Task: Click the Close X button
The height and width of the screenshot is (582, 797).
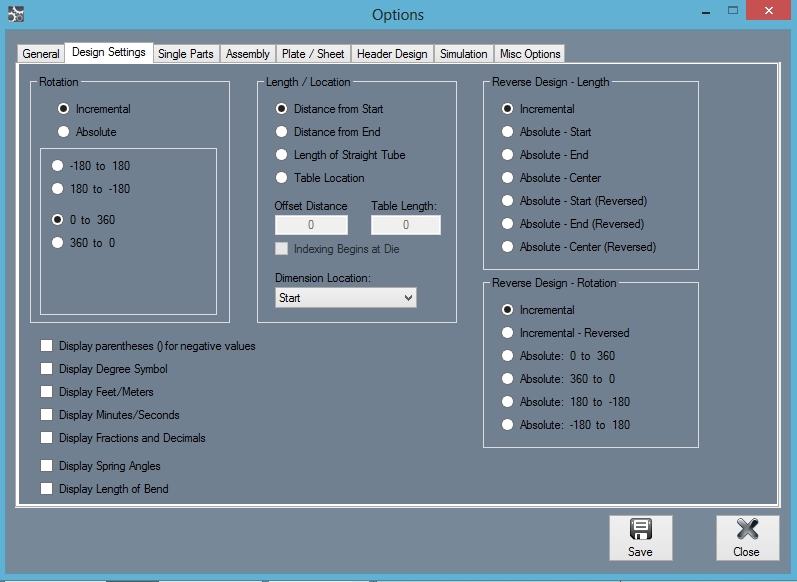Action: [x=746, y=537]
